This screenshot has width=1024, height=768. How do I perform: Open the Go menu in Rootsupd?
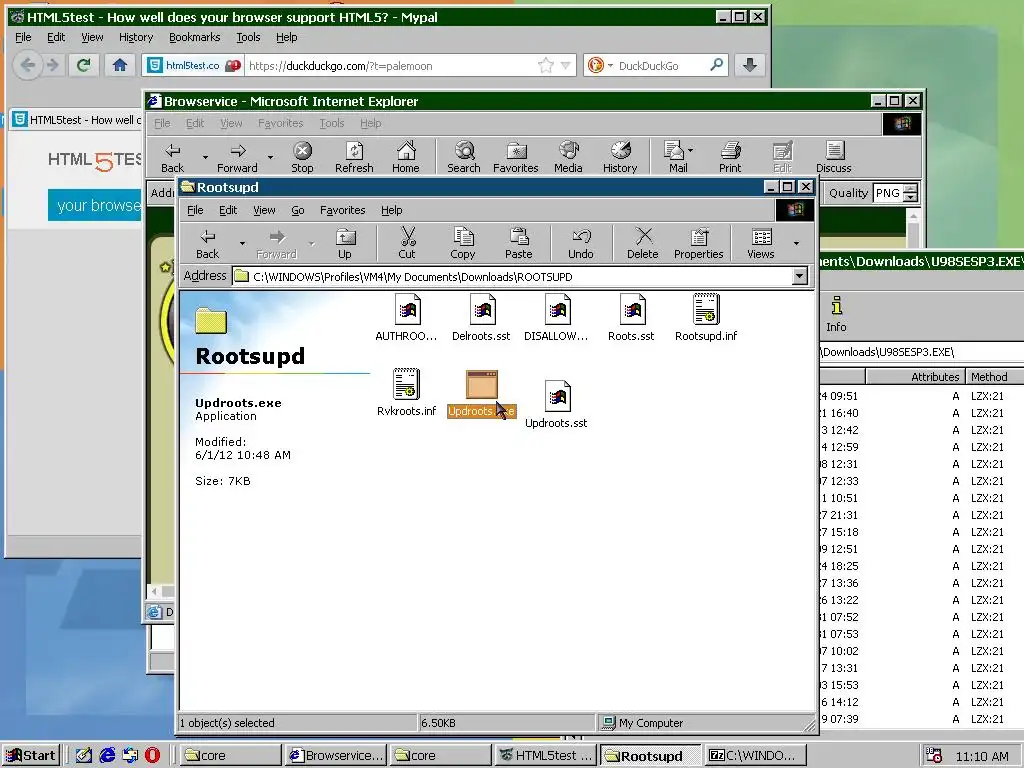pos(298,210)
